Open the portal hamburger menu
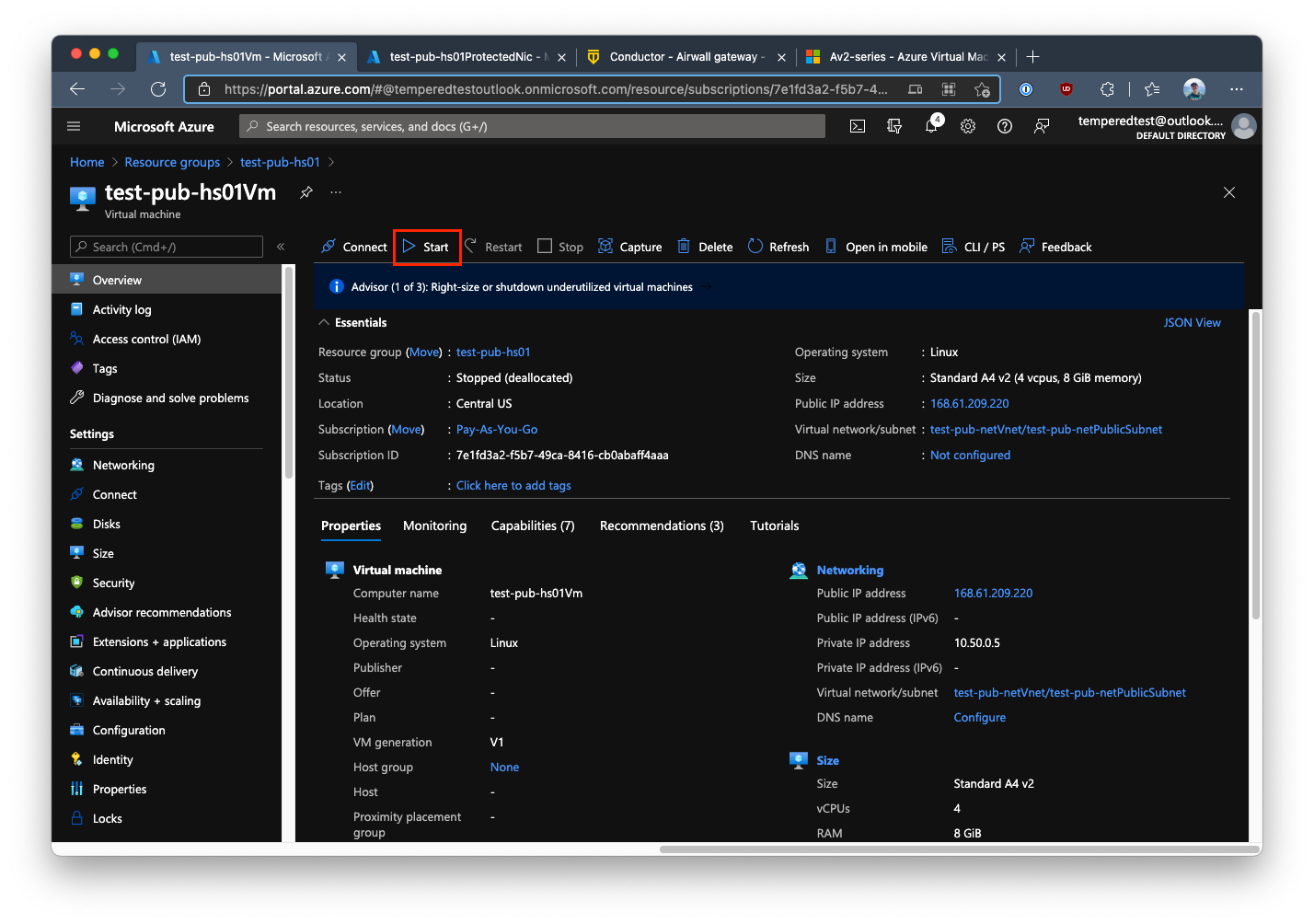The image size is (1314, 924). (75, 126)
